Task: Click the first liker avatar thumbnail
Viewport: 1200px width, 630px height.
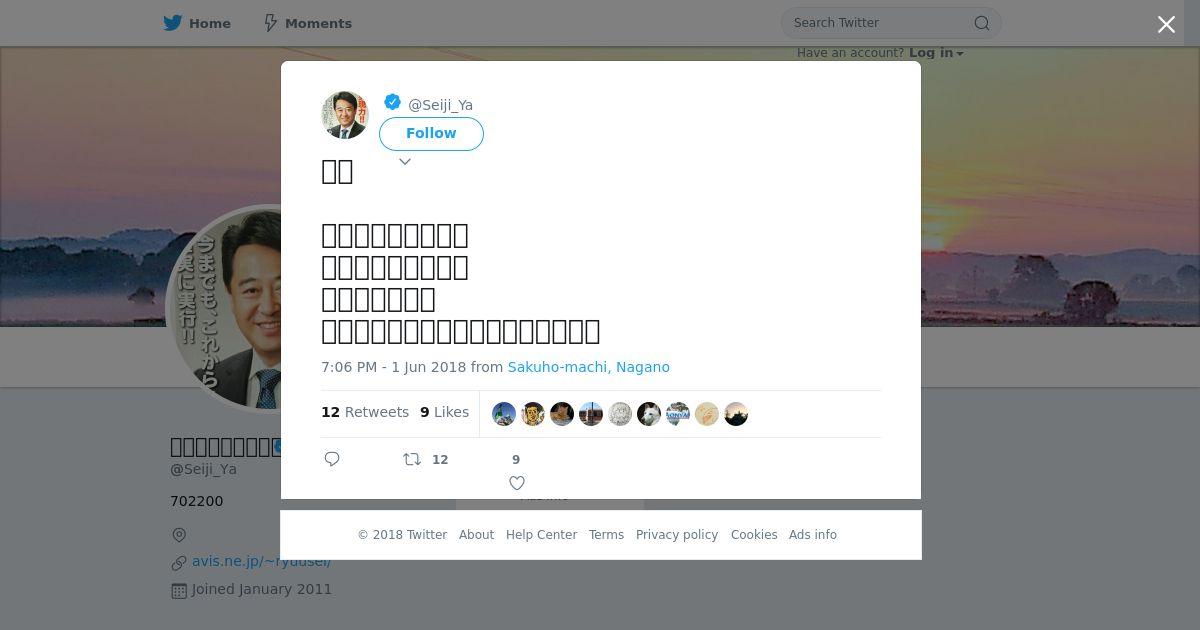Action: [504, 414]
